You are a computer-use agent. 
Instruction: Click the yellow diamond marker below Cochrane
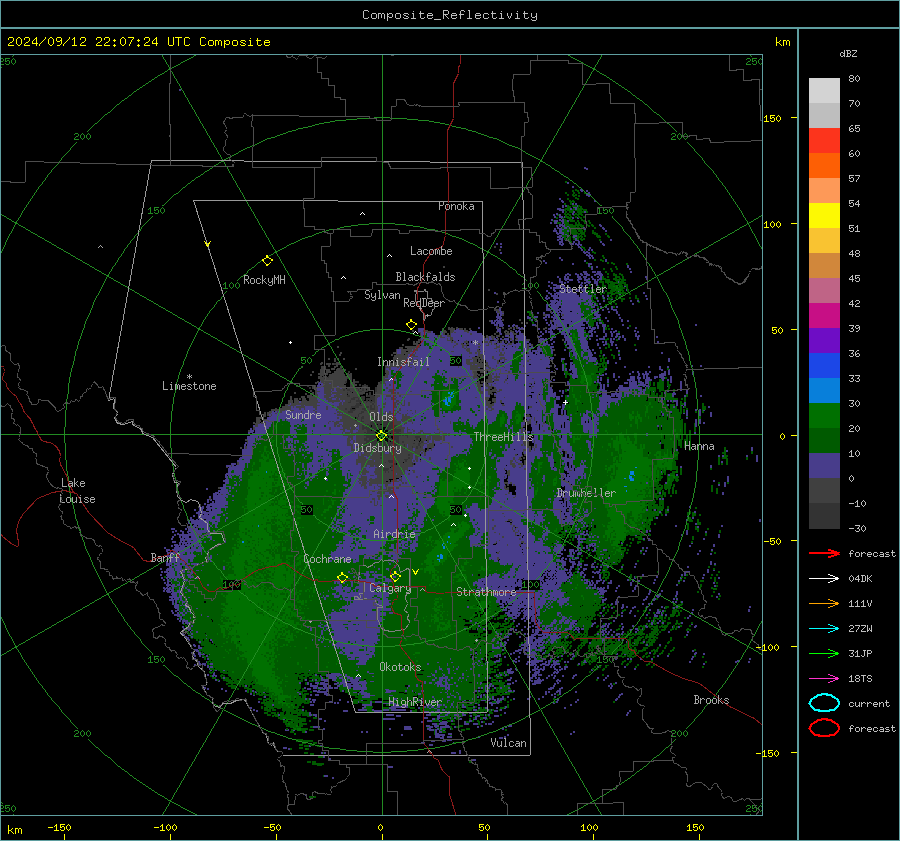(342, 577)
